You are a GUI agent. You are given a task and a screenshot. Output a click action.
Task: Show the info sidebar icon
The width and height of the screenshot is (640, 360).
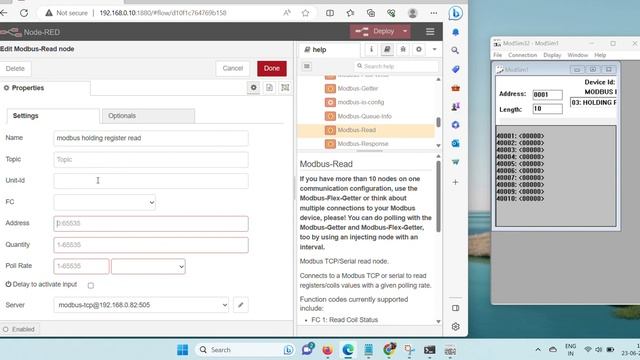(371, 49)
